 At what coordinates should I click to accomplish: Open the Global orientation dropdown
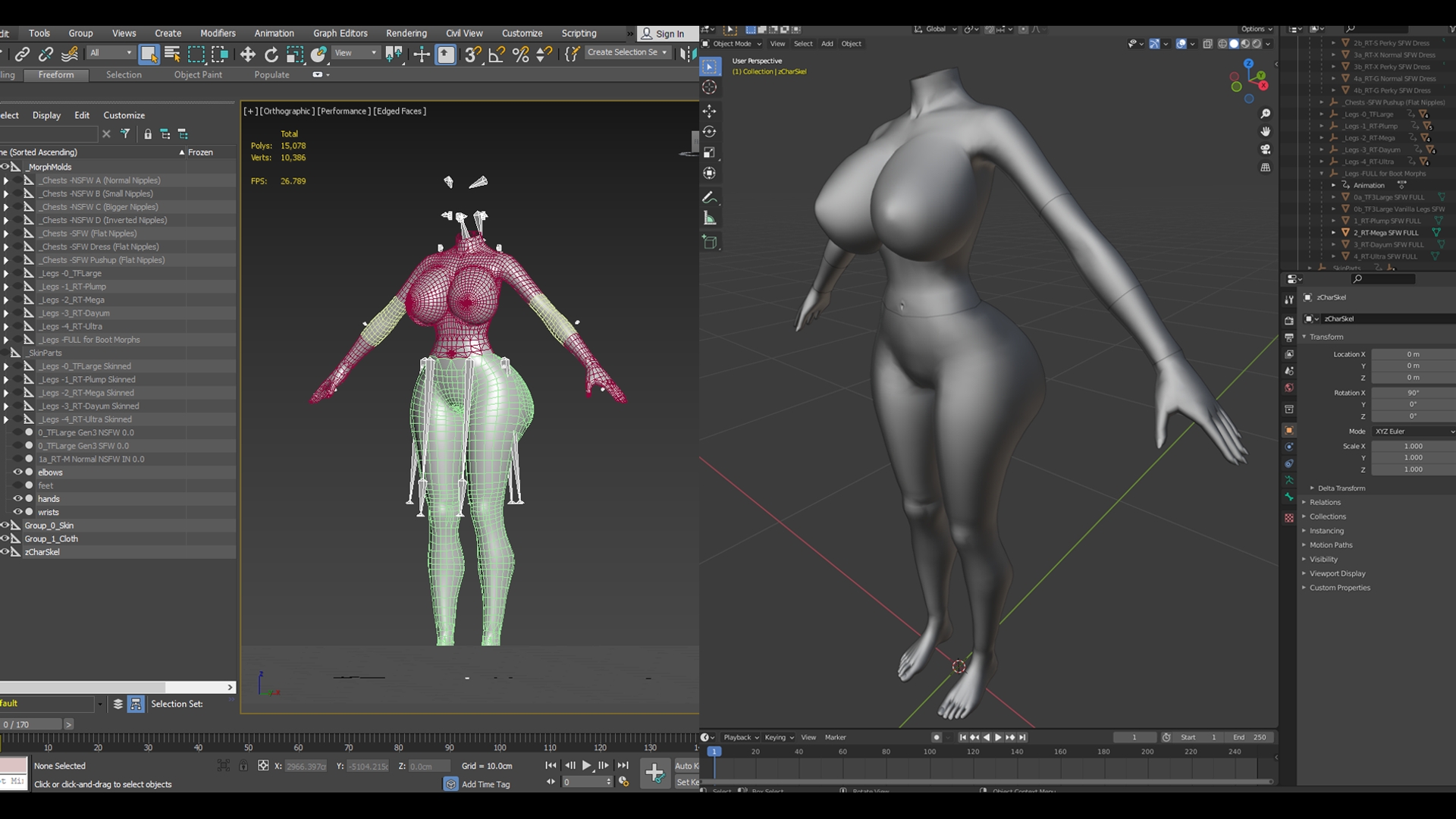[x=936, y=30]
